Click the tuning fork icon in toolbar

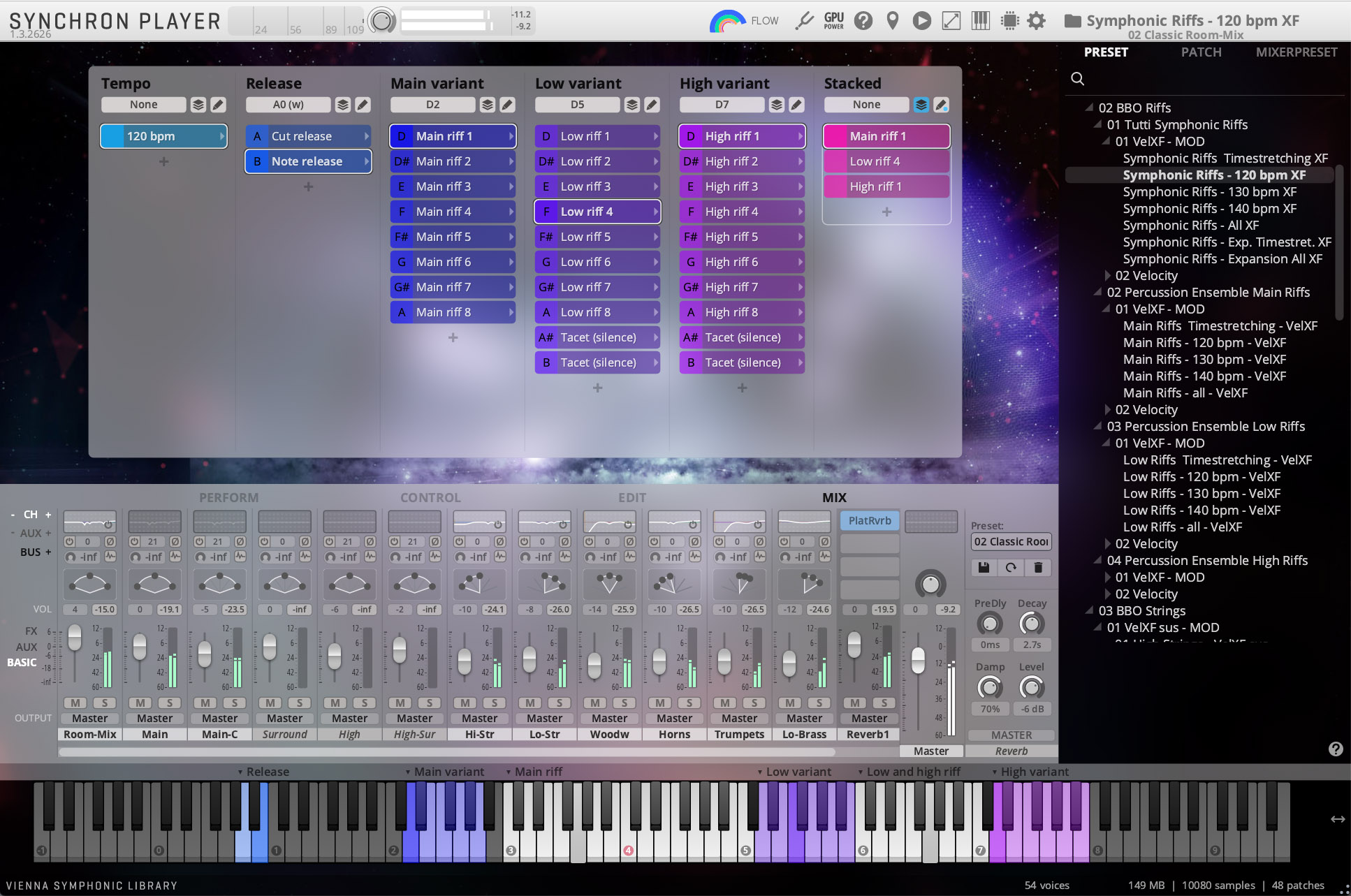click(804, 21)
